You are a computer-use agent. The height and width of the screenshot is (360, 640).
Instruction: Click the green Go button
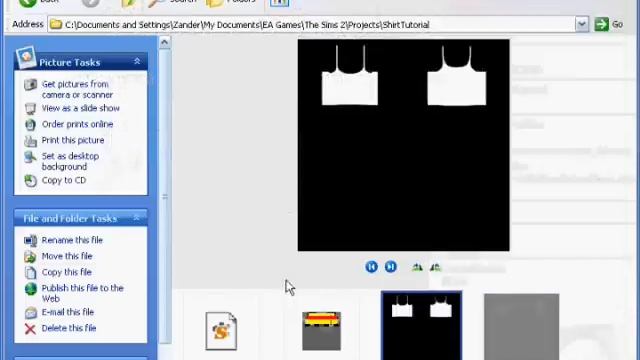[x=609, y=24]
